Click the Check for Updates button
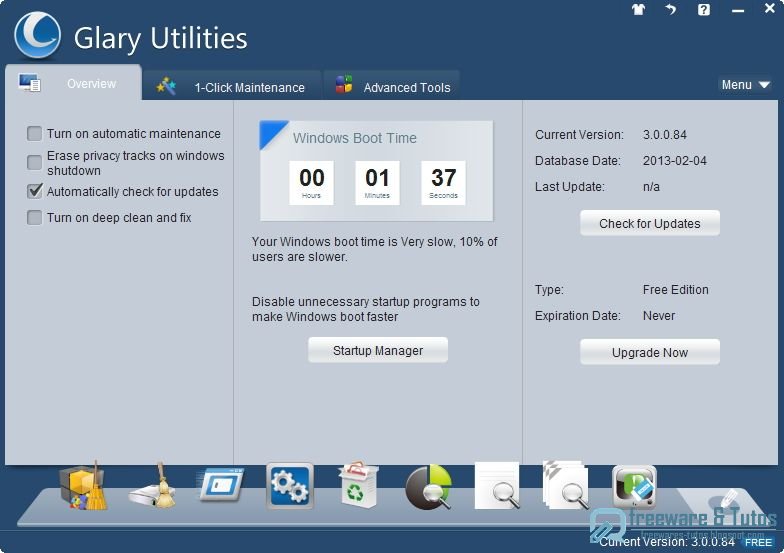Screen dimensions: 784x553 point(650,223)
